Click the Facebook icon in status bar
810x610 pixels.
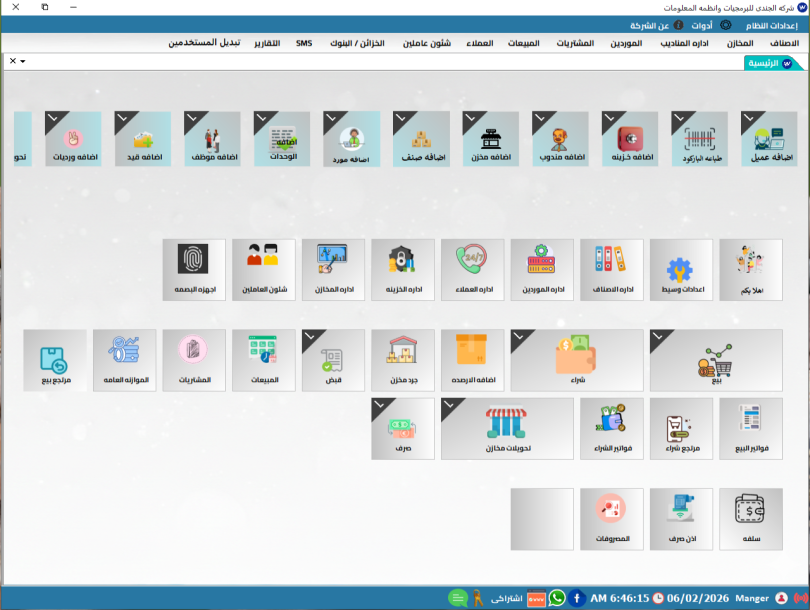pos(577,598)
